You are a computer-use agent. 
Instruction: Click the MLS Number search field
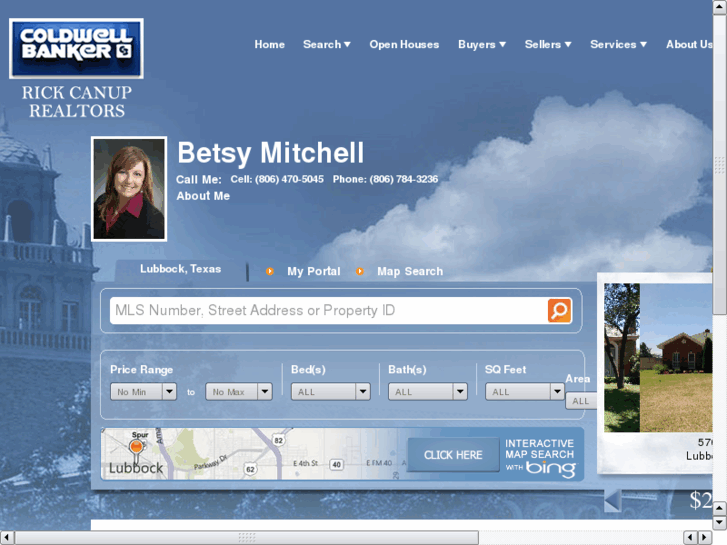coord(328,310)
